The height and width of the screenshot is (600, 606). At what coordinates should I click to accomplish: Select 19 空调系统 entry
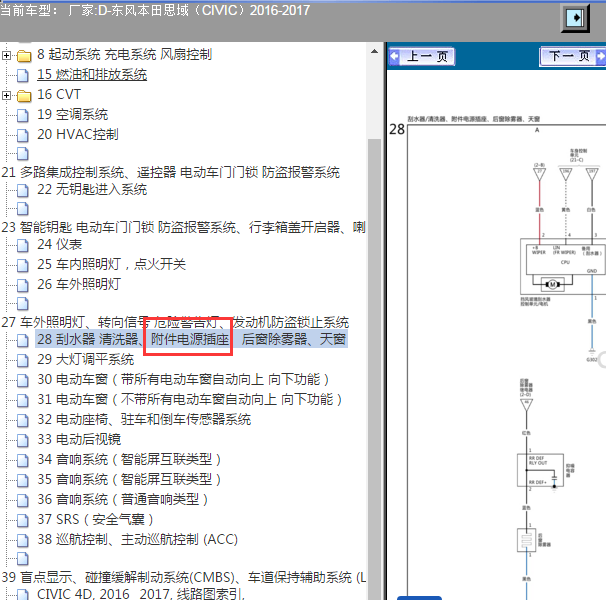[x=73, y=114]
